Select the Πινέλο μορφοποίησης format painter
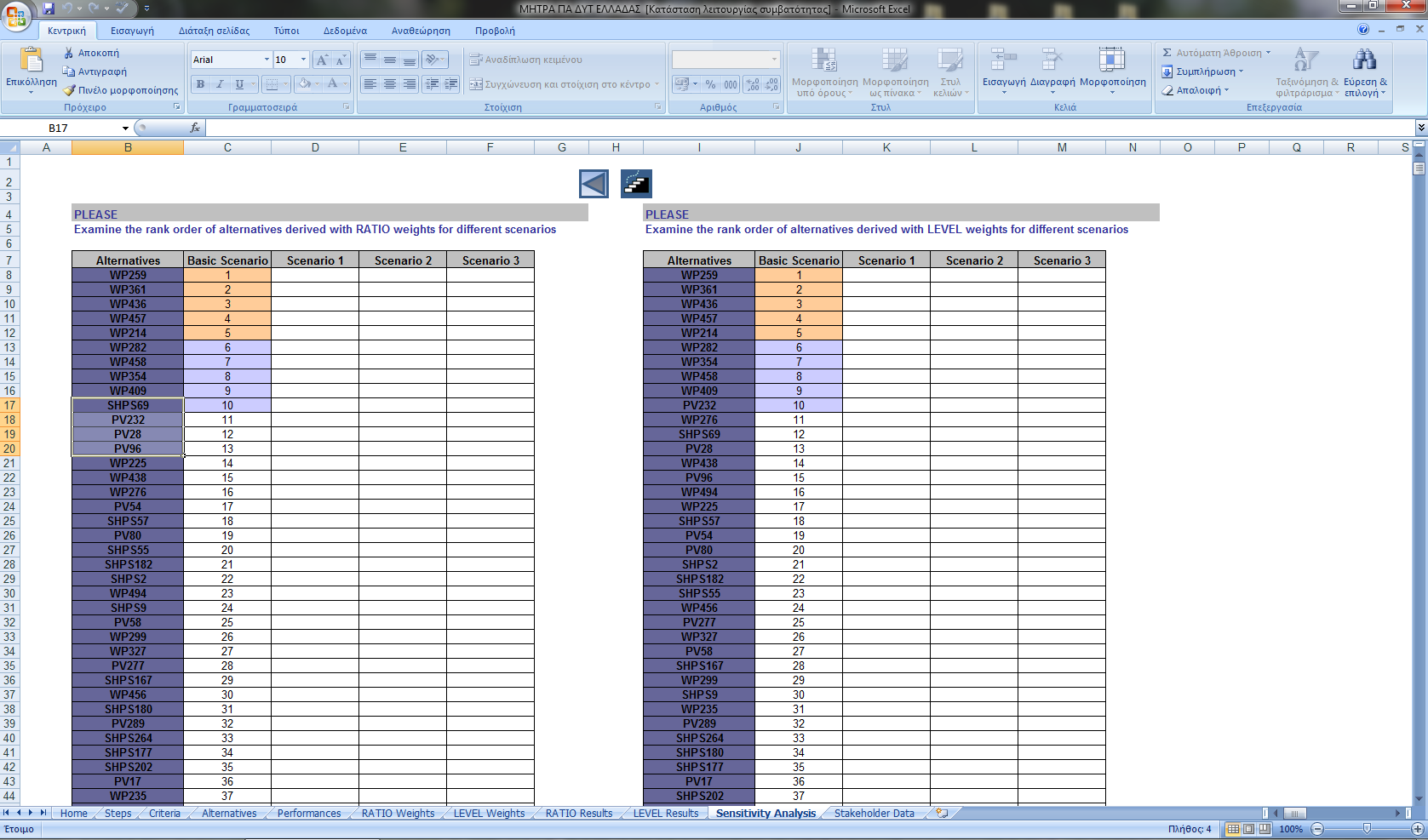This screenshot has height=840, width=1428. (x=121, y=90)
